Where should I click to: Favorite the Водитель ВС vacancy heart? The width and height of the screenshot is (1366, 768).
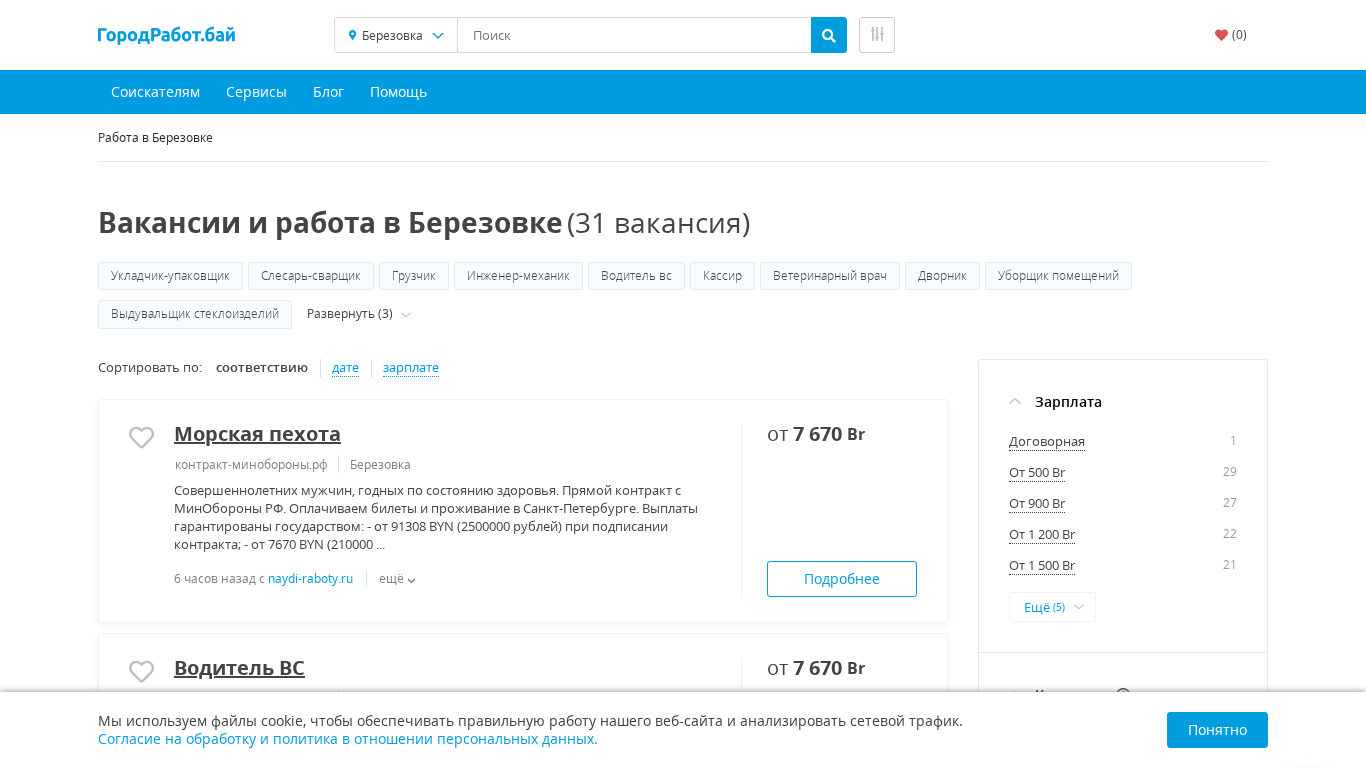click(x=142, y=671)
